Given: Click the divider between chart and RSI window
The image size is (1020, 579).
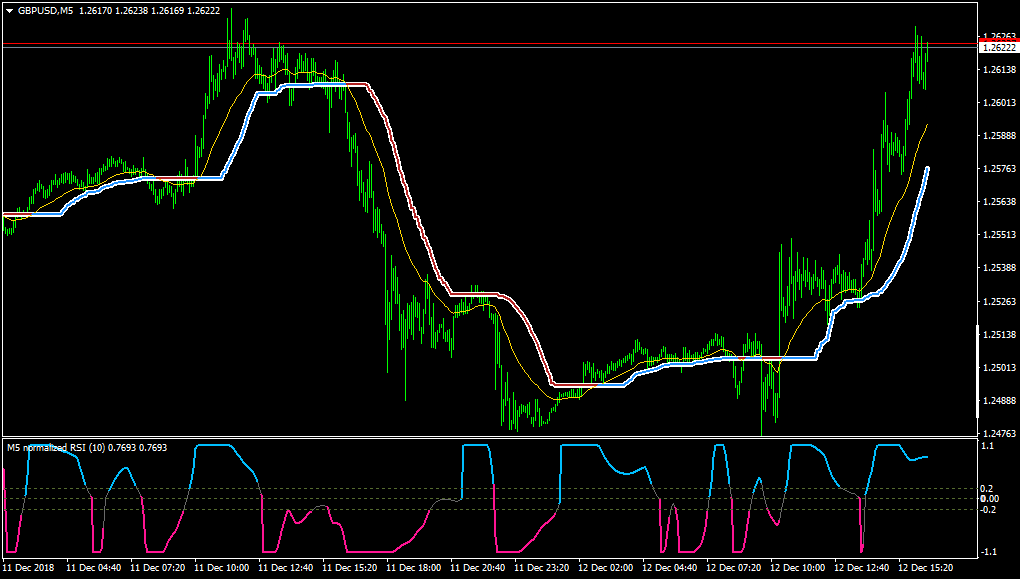Looking at the screenshot, I should click(489, 437).
